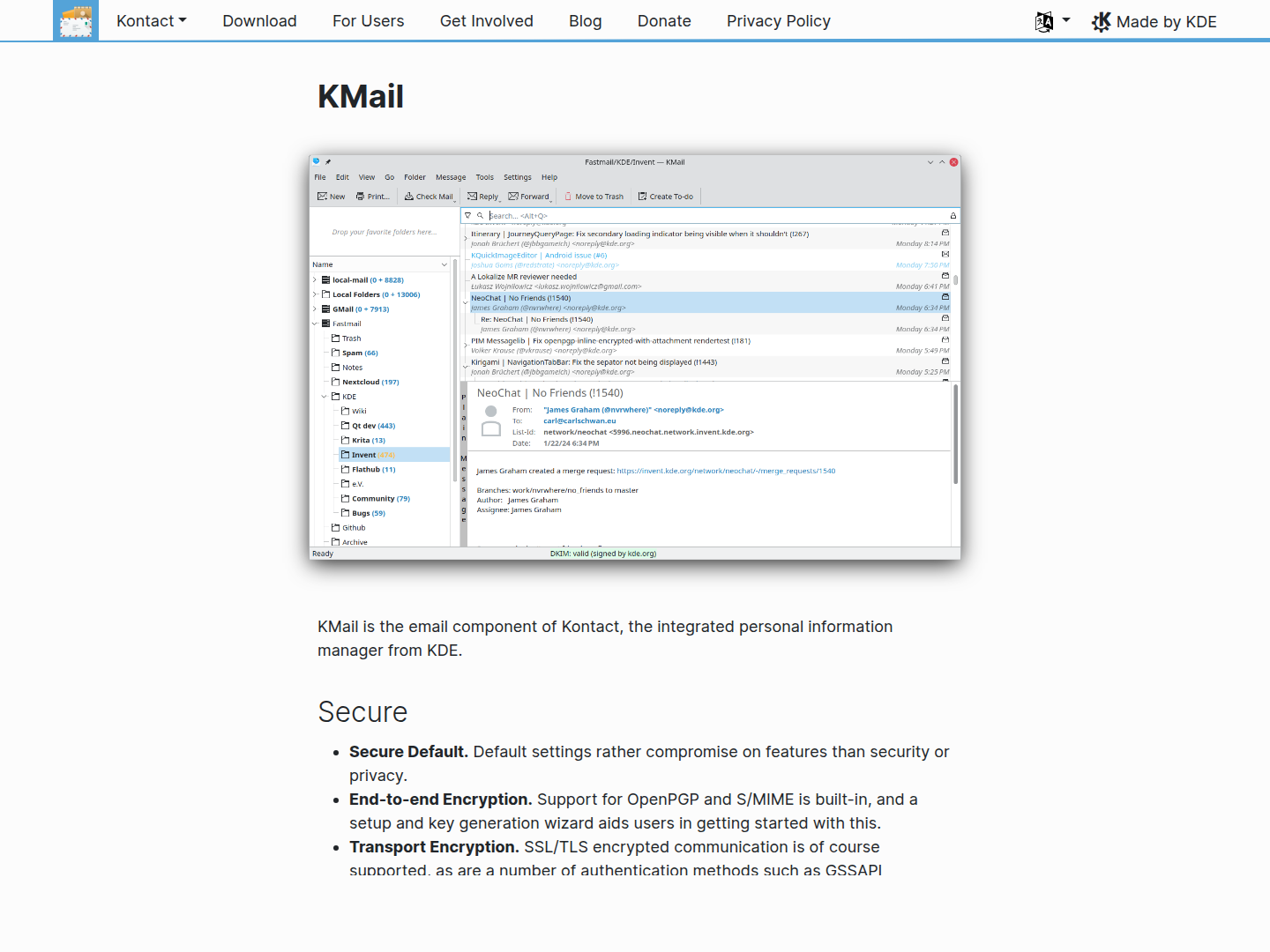Expand the Local Folders tree arrow
1270x952 pixels.
(x=315, y=294)
